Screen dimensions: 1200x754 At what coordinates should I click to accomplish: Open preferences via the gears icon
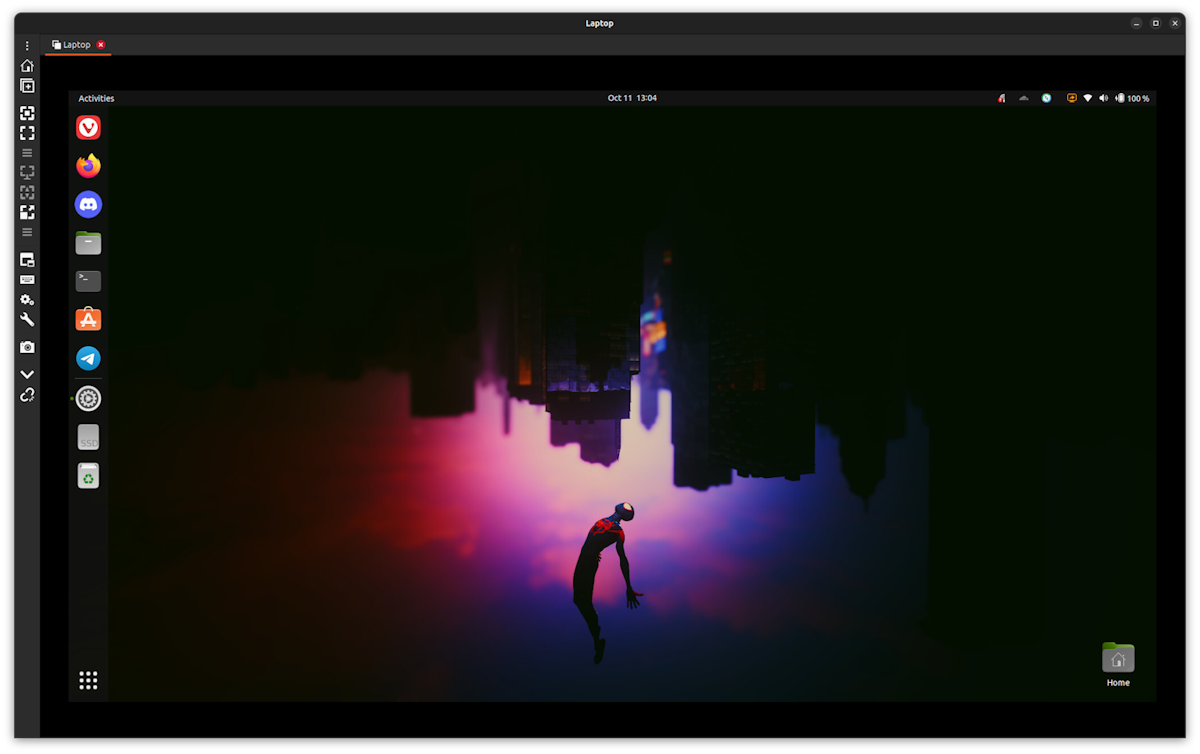click(x=27, y=300)
